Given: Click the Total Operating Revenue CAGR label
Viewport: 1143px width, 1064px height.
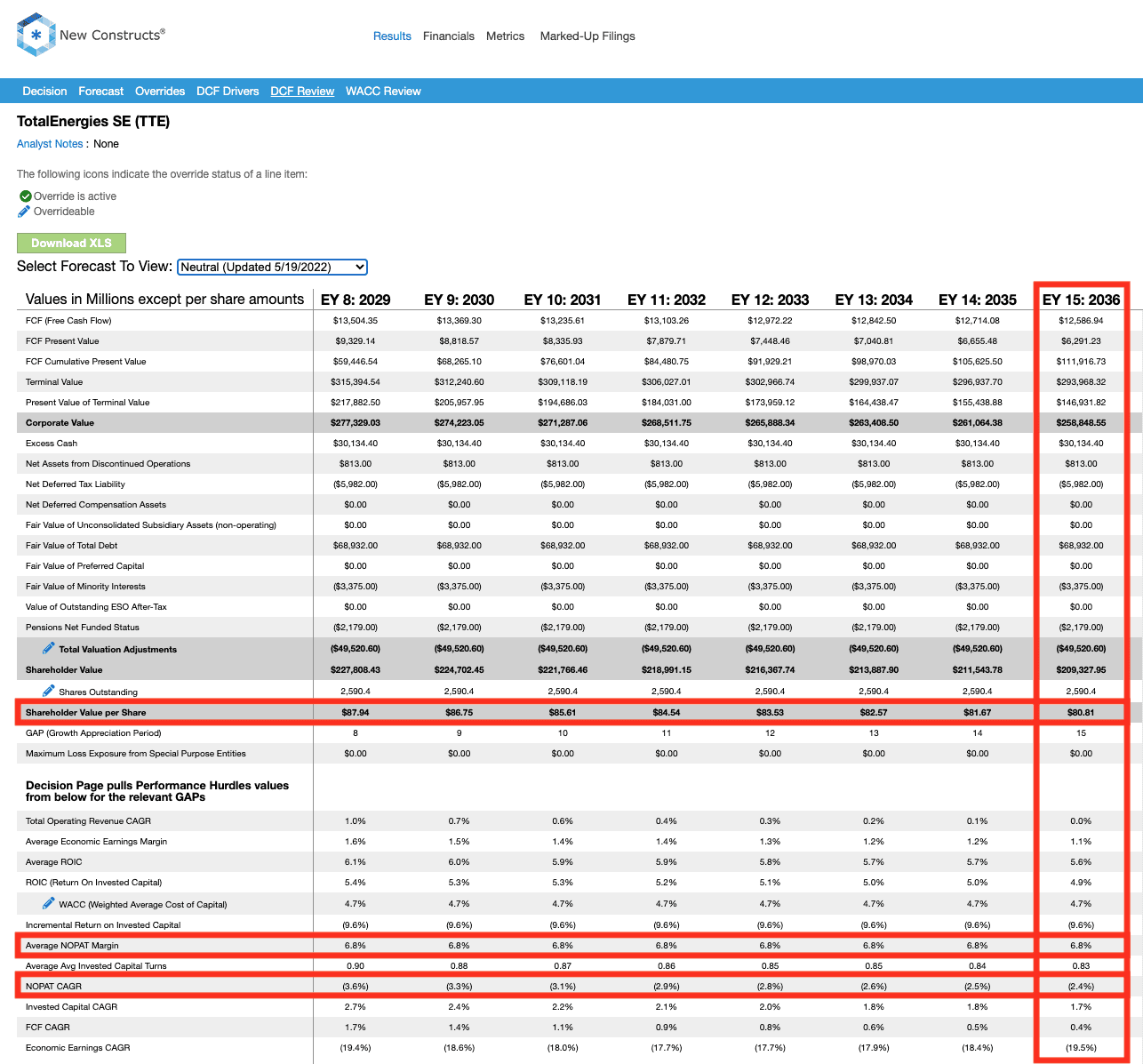Looking at the screenshot, I should [89, 821].
